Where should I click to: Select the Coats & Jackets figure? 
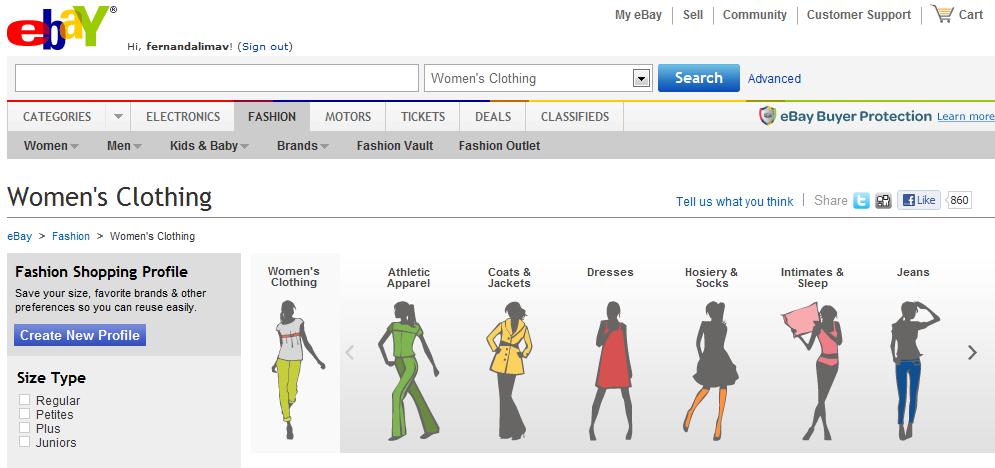point(510,370)
